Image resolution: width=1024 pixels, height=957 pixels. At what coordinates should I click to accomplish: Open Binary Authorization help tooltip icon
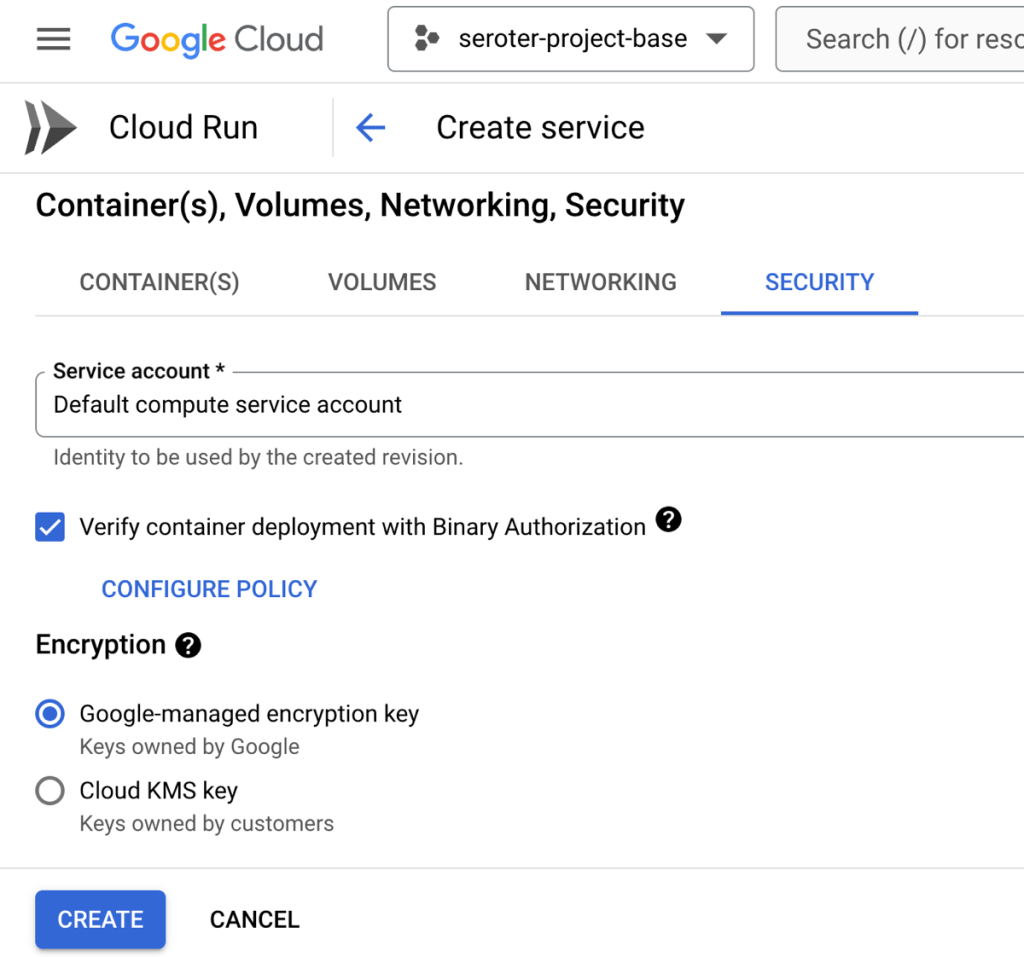(x=668, y=520)
